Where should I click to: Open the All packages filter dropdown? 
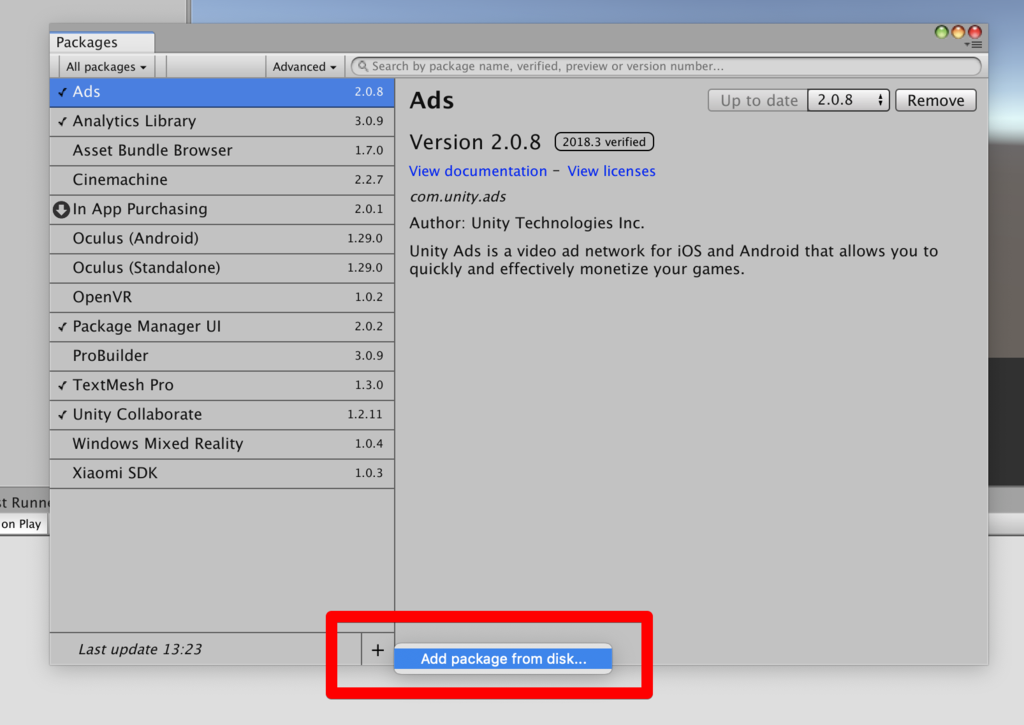coord(106,67)
